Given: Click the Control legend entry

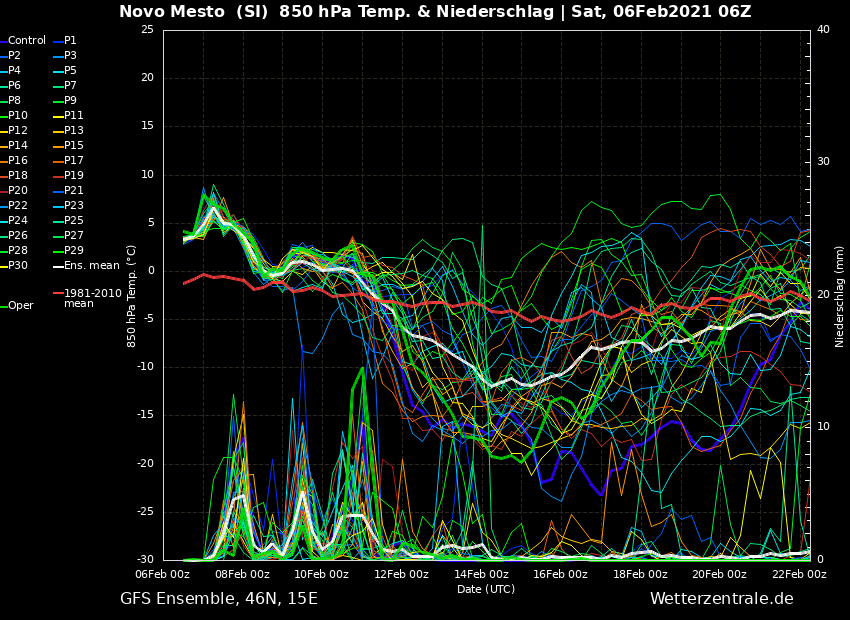Looking at the screenshot, I should pyautogui.click(x=27, y=41).
